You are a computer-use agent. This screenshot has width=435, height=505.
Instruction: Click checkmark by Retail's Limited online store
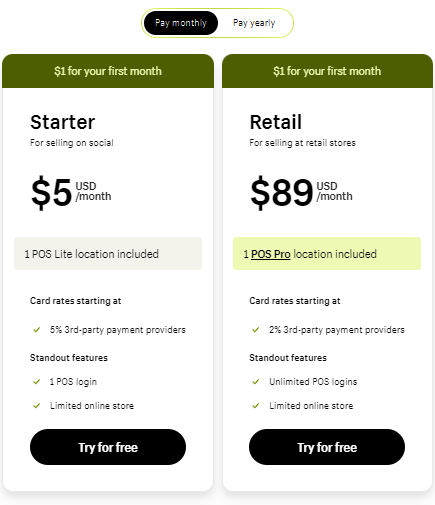pos(256,406)
